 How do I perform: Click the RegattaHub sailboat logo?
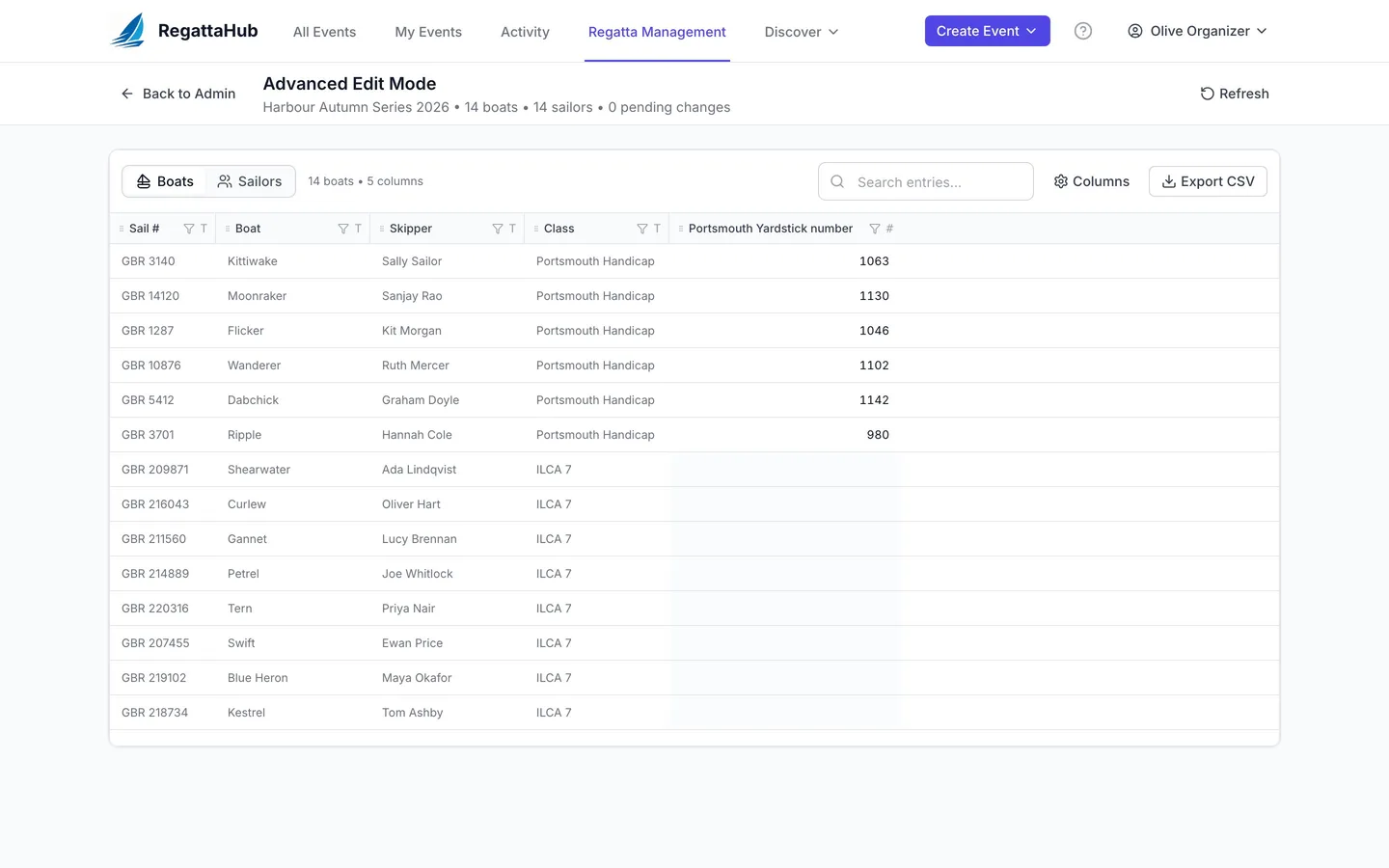click(x=128, y=31)
